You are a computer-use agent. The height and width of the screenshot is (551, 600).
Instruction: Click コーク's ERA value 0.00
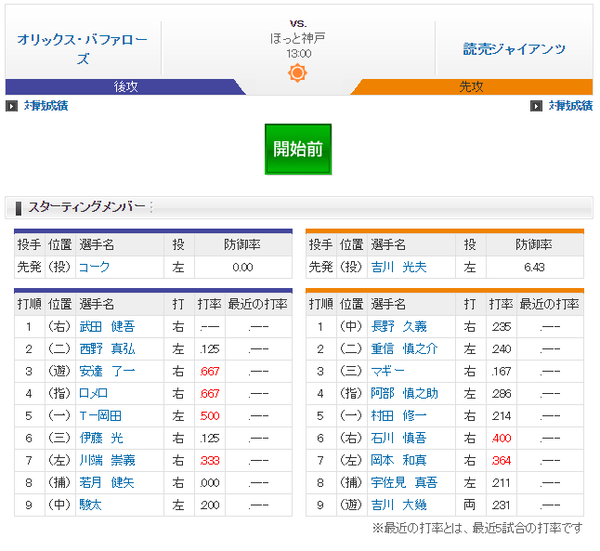point(243,267)
